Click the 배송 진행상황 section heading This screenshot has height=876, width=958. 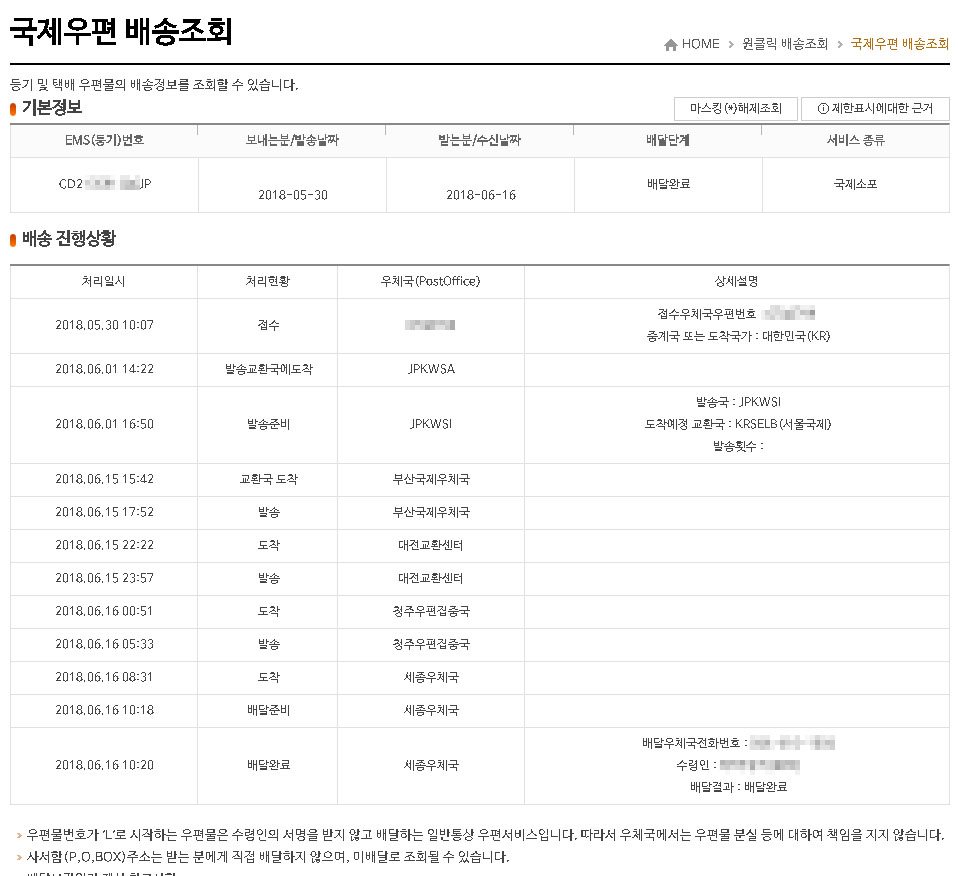pyautogui.click(x=68, y=239)
